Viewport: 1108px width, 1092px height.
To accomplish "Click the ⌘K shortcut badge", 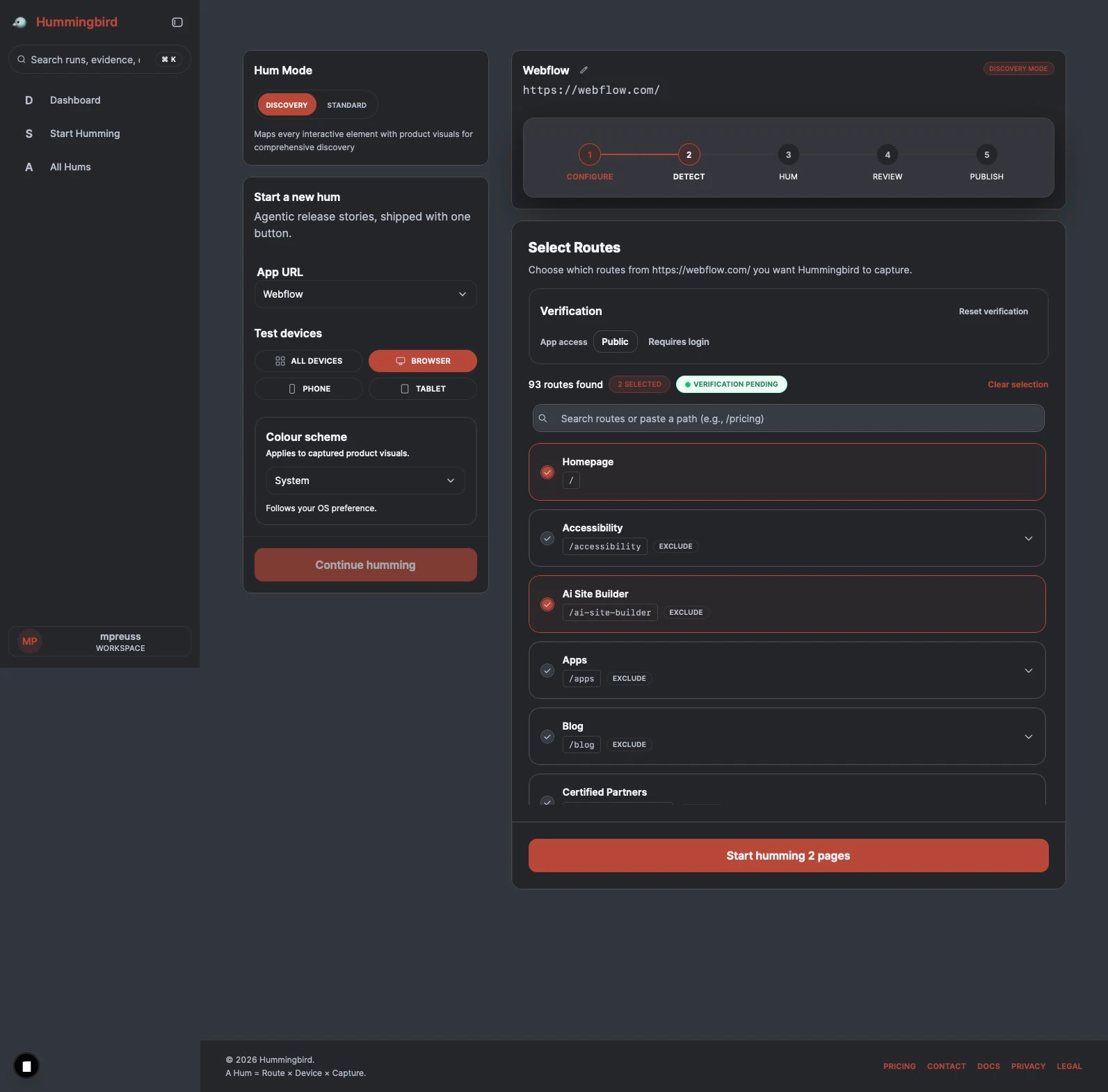I will click(168, 60).
